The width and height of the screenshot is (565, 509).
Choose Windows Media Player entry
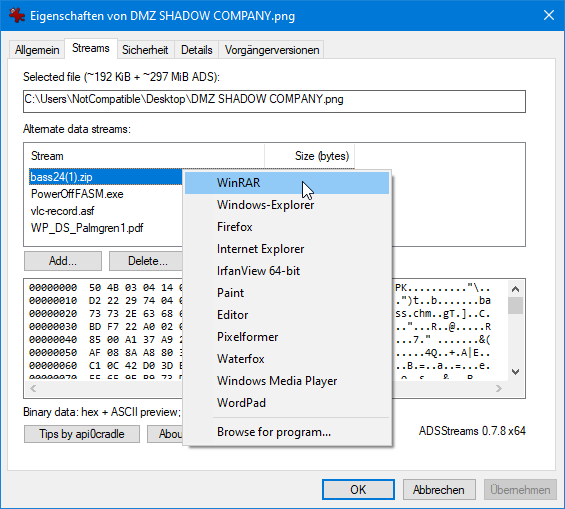point(287,380)
